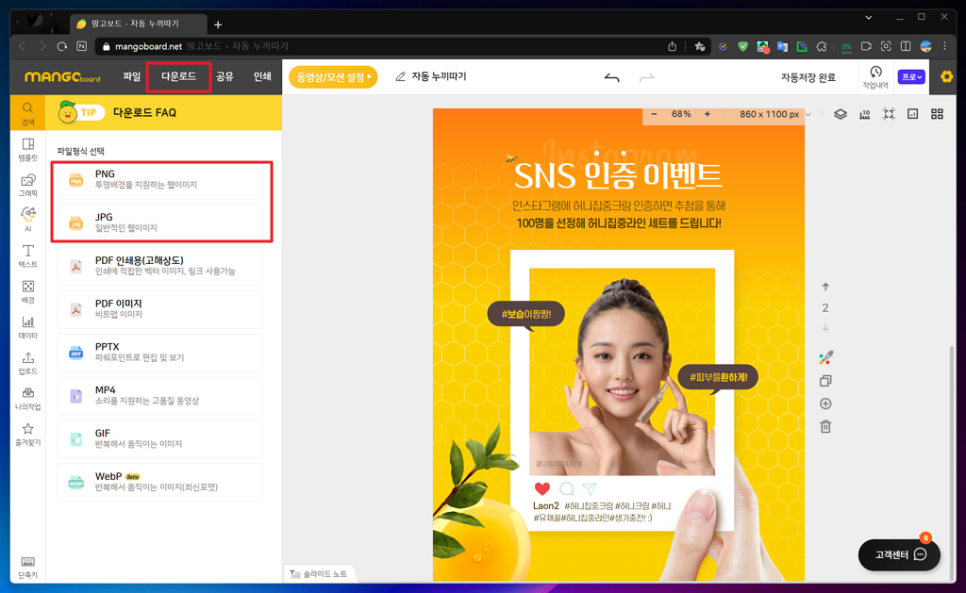966x593 pixels.
Task: Choose PNG file format
Action: [x=160, y=179]
